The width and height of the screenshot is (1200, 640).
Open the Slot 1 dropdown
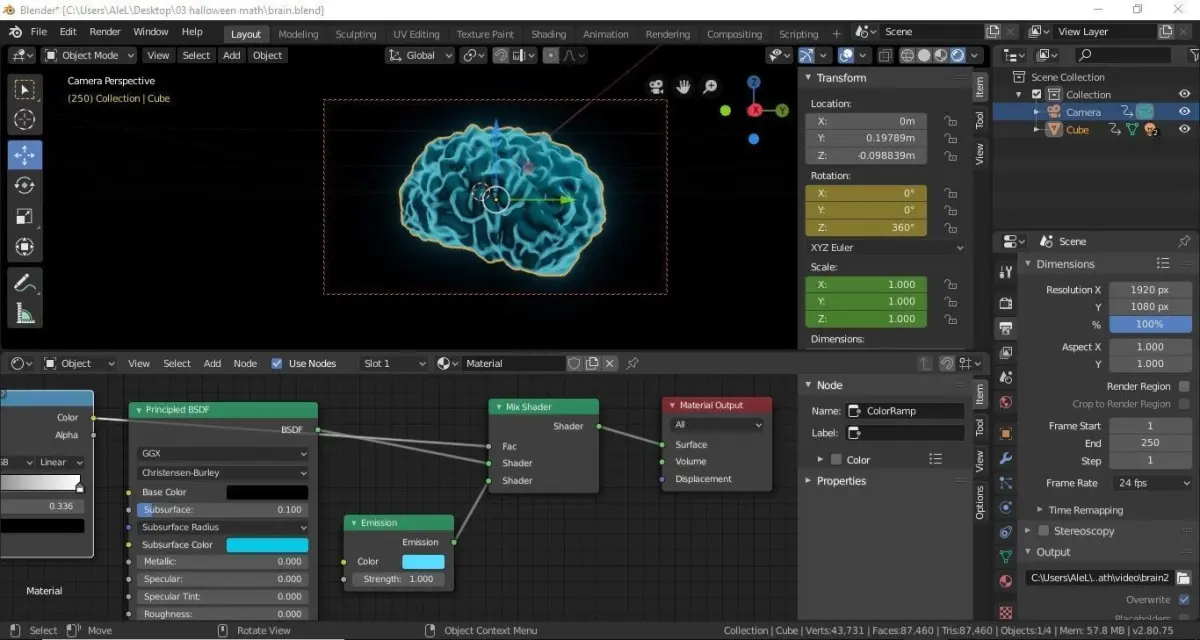click(x=394, y=363)
